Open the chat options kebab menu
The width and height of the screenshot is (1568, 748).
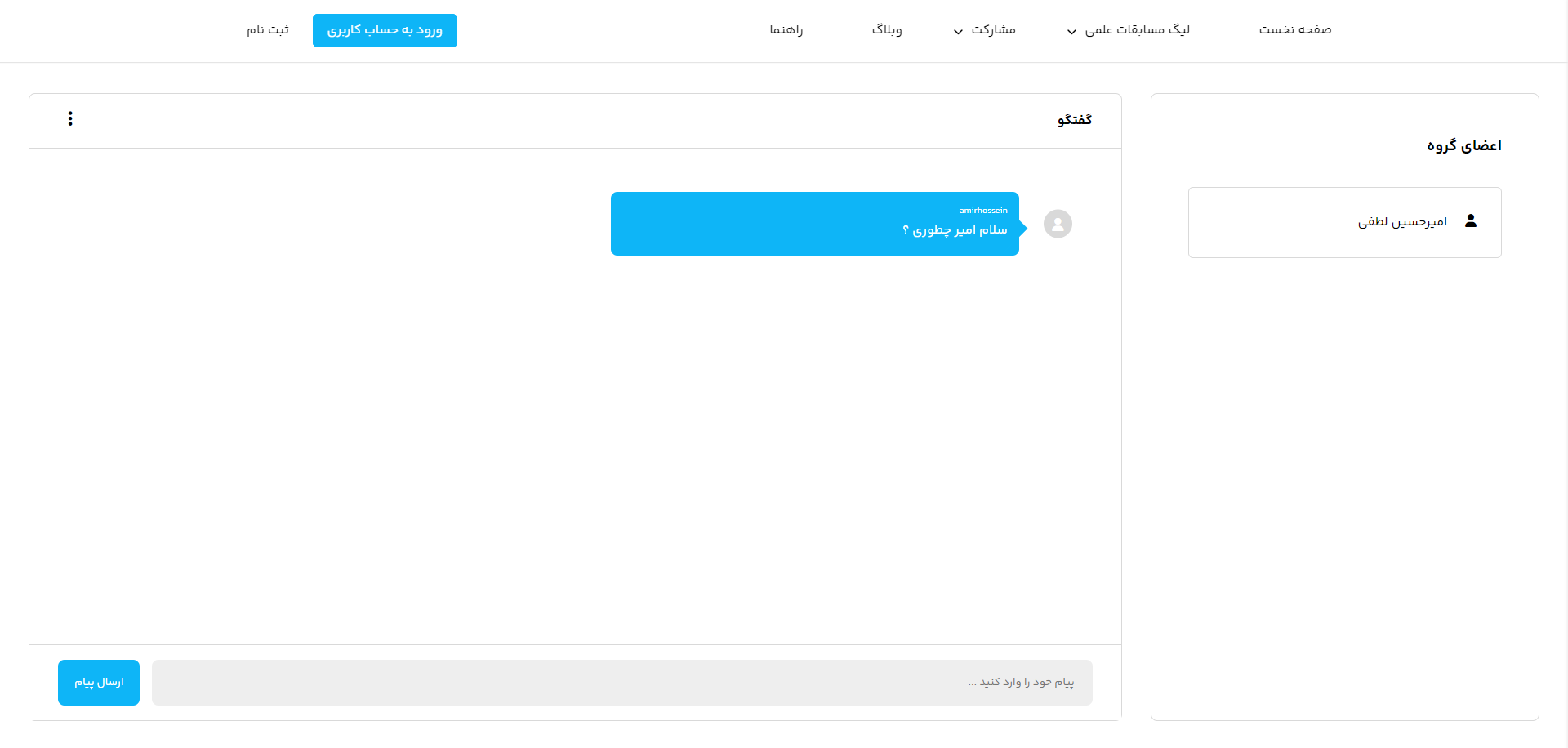(70, 118)
